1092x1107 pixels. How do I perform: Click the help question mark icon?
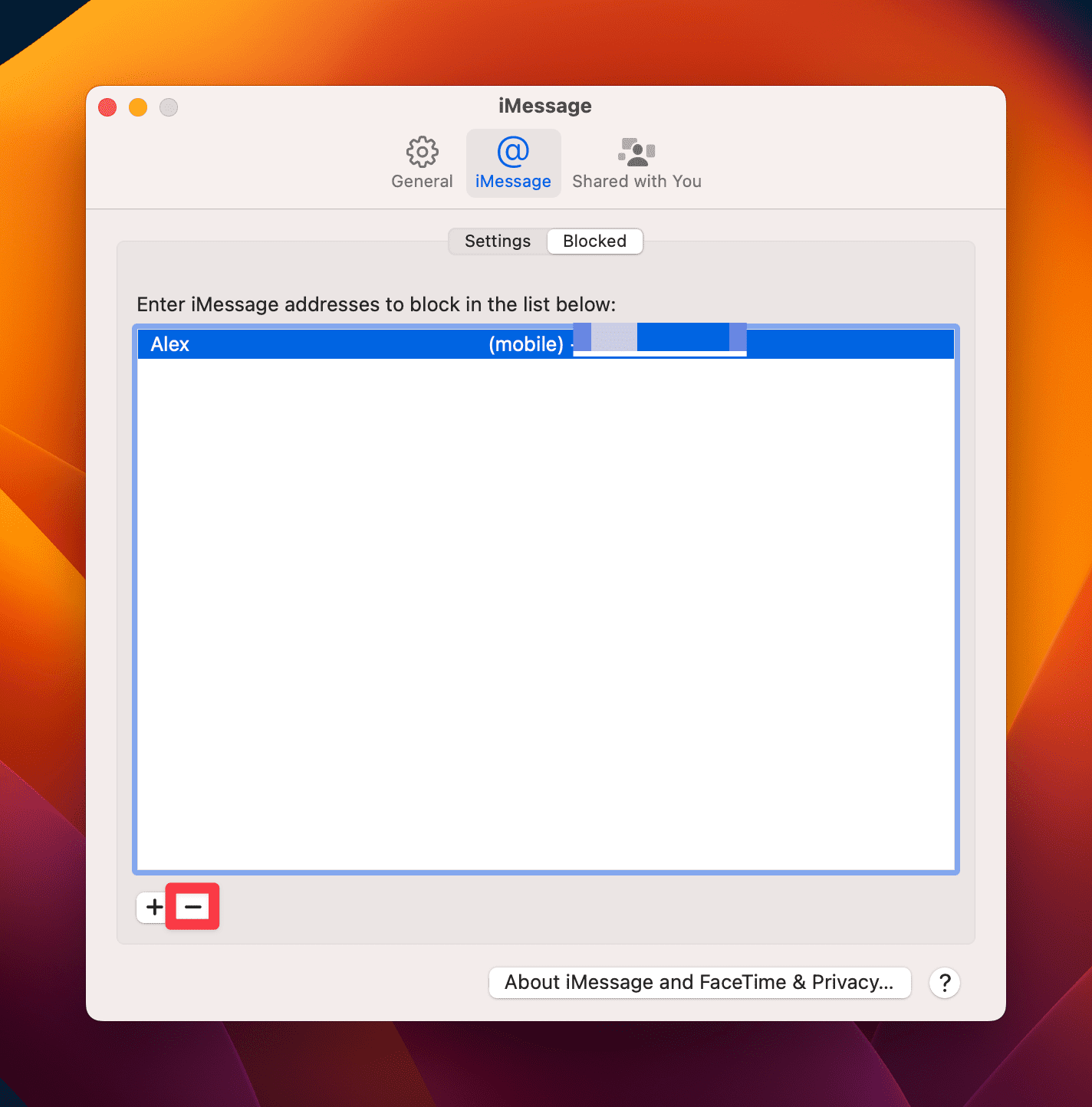[944, 983]
